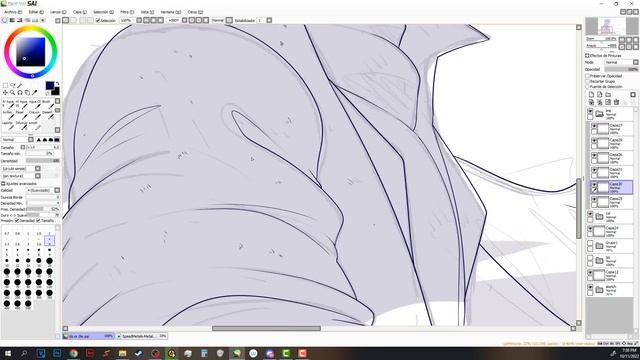
Task: Open the Ventana menu
Action: point(170,12)
